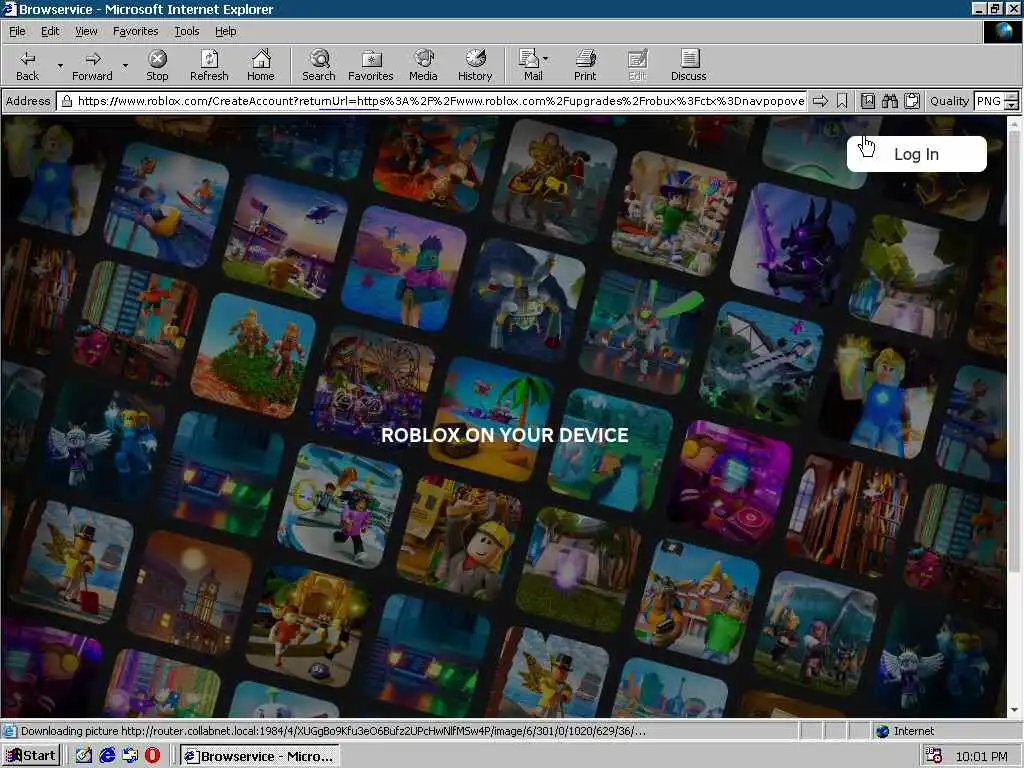The image size is (1024, 768).
Task: Click the Discuss toolbar button
Action: tap(688, 65)
